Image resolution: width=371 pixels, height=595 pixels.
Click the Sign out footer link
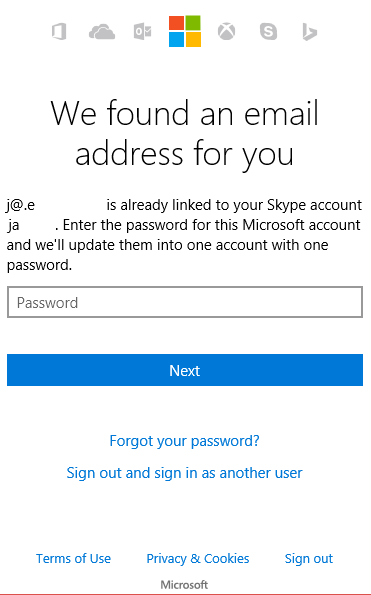pyautogui.click(x=309, y=559)
